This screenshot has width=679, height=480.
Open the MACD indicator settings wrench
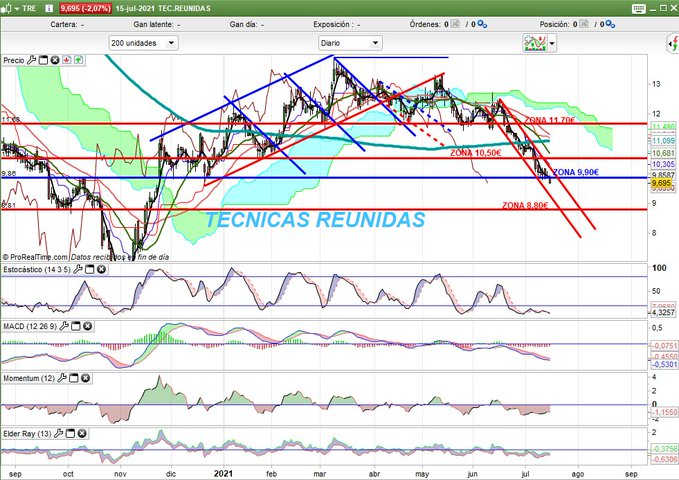click(x=64, y=326)
